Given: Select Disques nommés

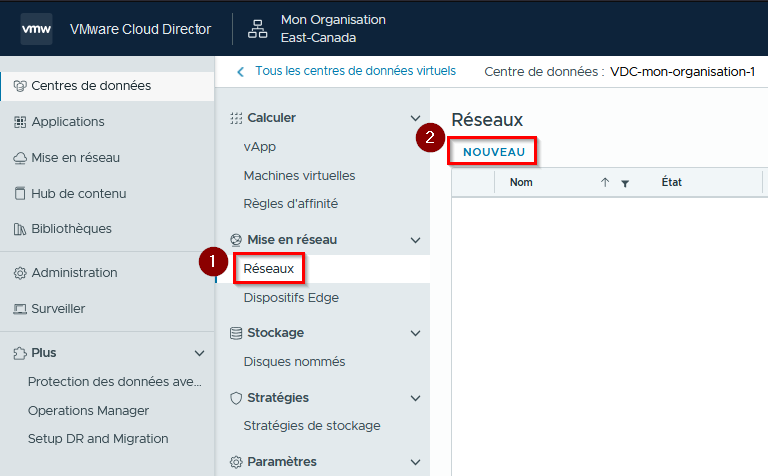Looking at the screenshot, I should pyautogui.click(x=294, y=361).
